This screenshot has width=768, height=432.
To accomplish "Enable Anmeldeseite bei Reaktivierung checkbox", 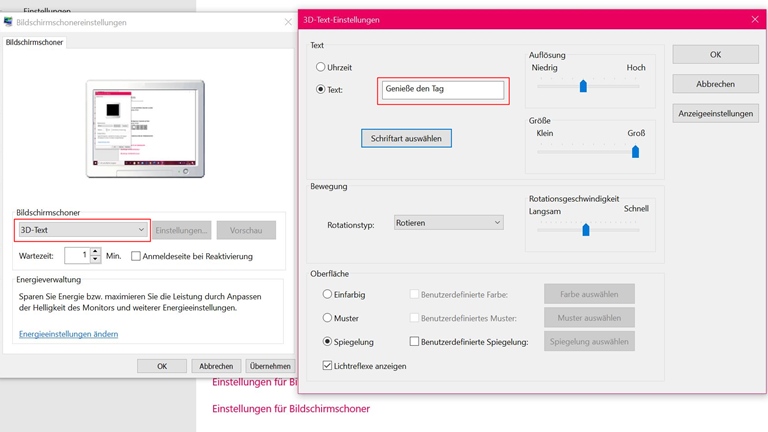I will 136,256.
